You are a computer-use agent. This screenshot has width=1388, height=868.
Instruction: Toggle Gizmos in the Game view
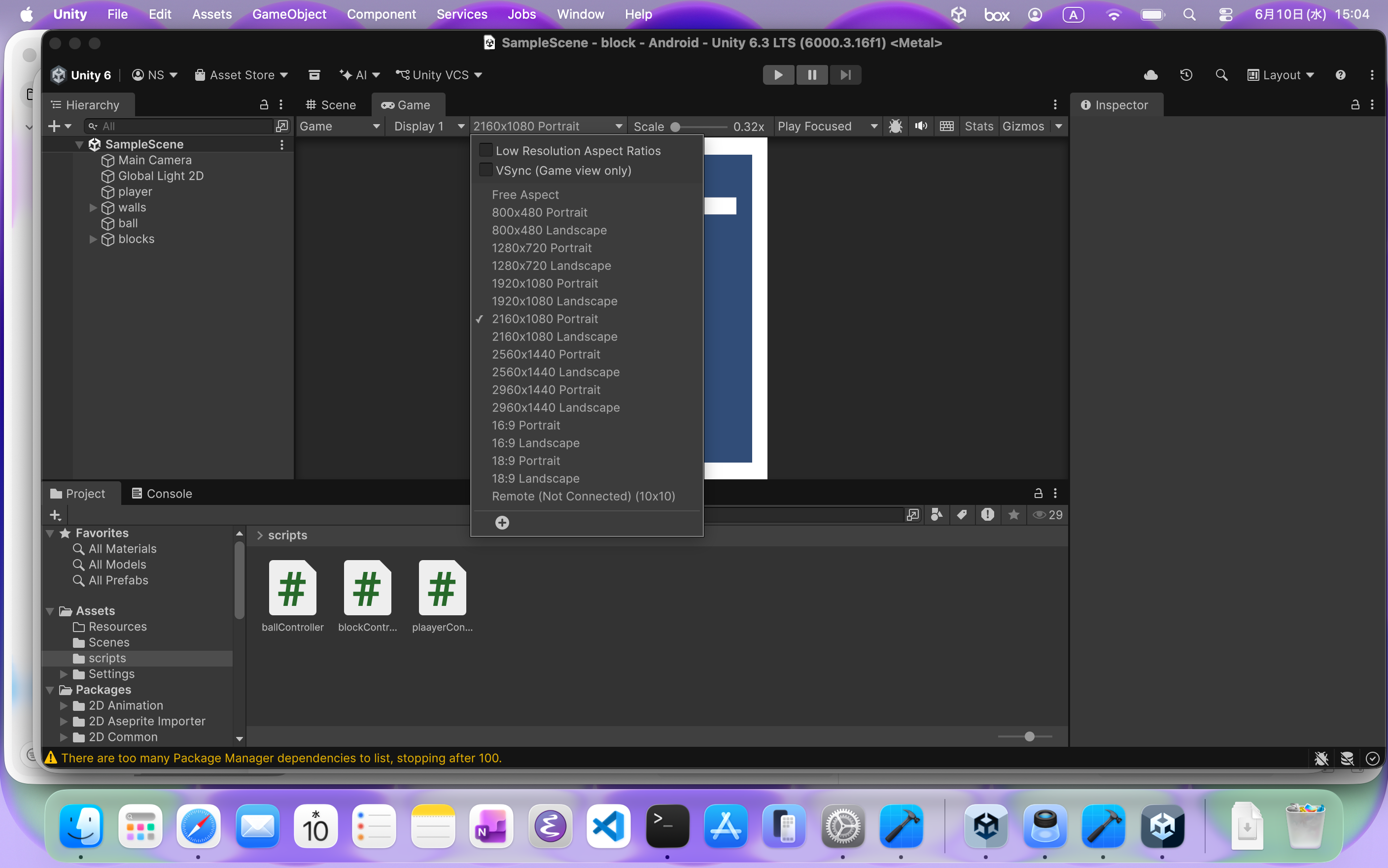point(1023,126)
